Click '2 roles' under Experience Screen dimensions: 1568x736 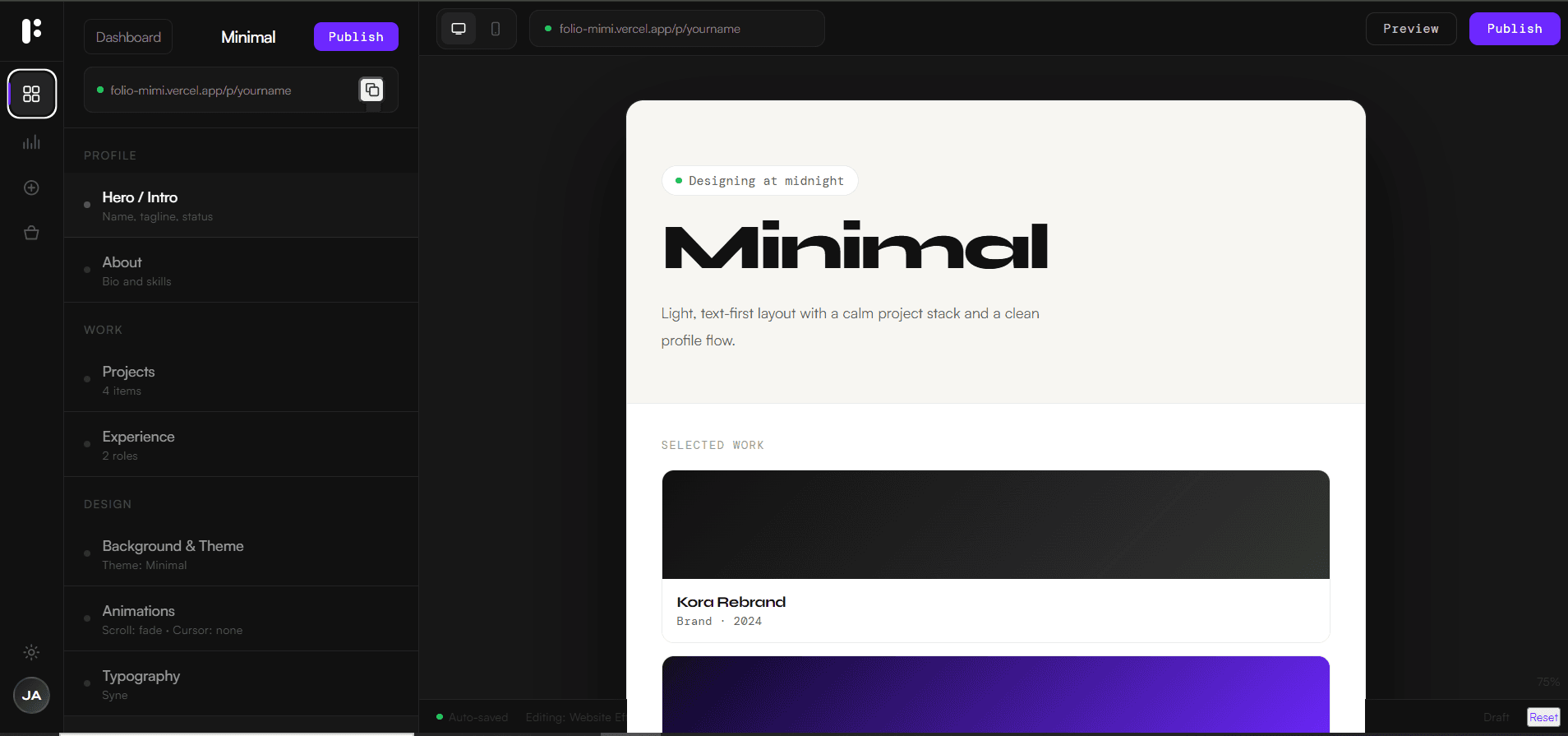120,456
